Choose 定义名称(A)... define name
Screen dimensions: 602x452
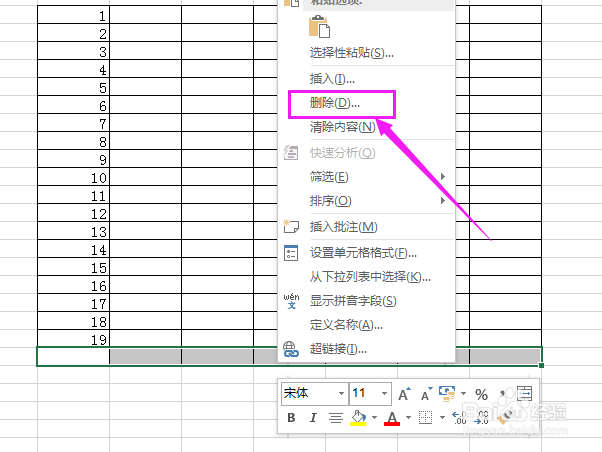point(346,325)
